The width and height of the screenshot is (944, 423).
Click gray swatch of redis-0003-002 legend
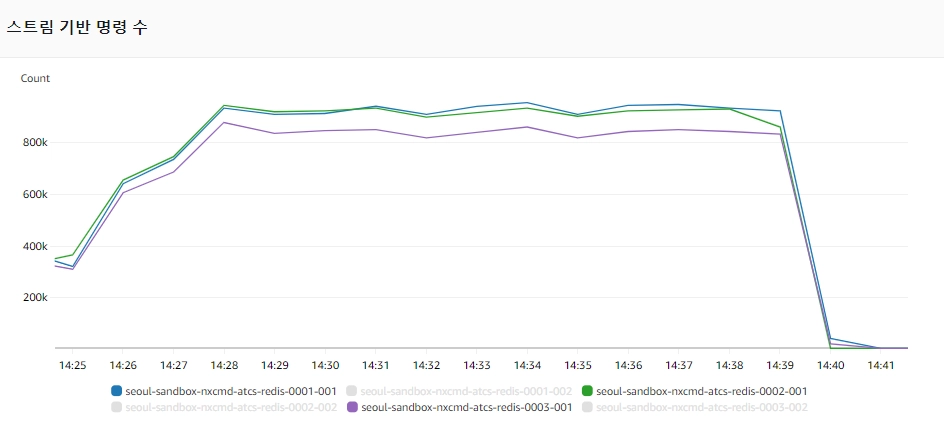(x=588, y=407)
